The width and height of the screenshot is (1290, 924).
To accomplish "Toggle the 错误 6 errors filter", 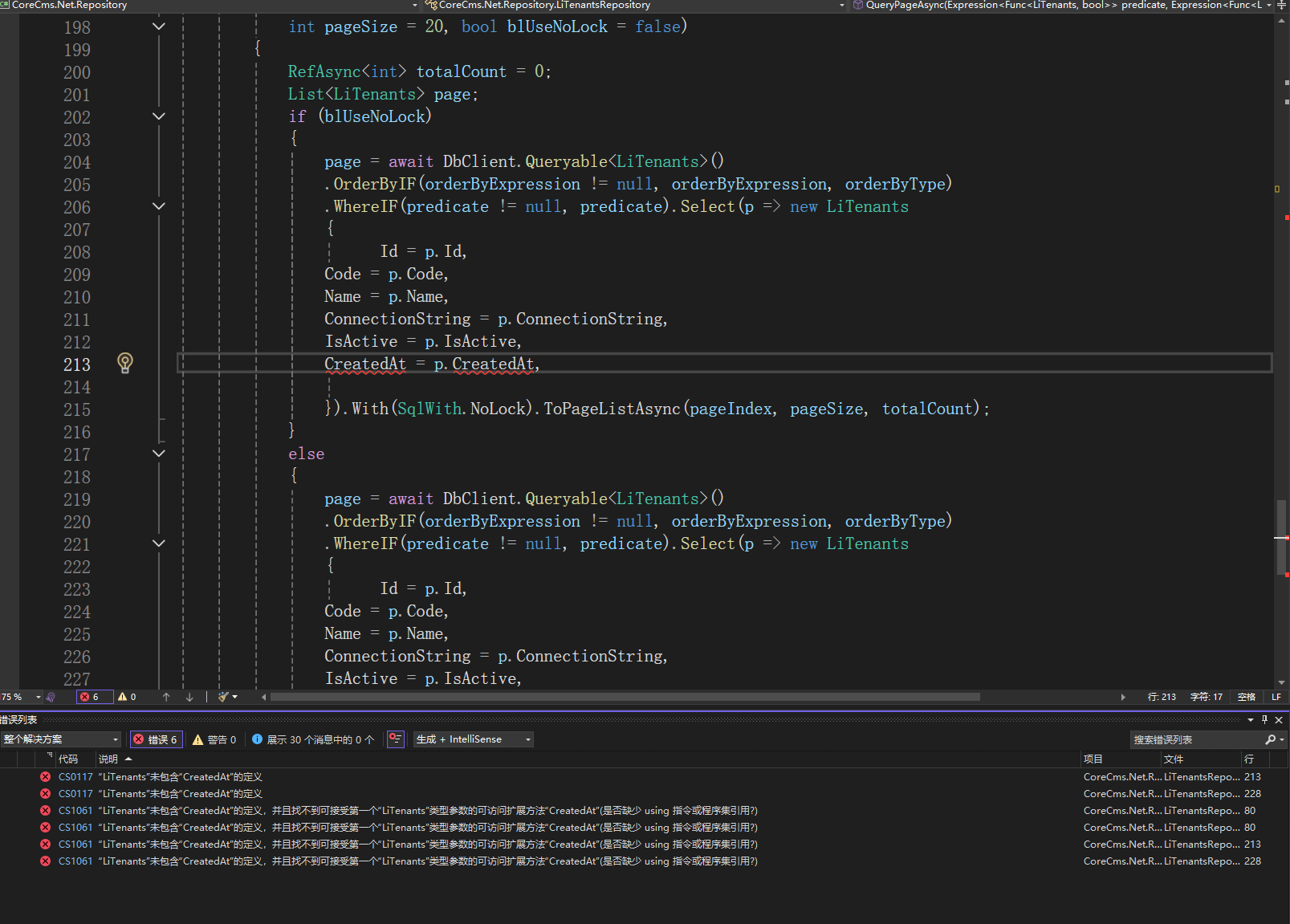I will pos(156,739).
